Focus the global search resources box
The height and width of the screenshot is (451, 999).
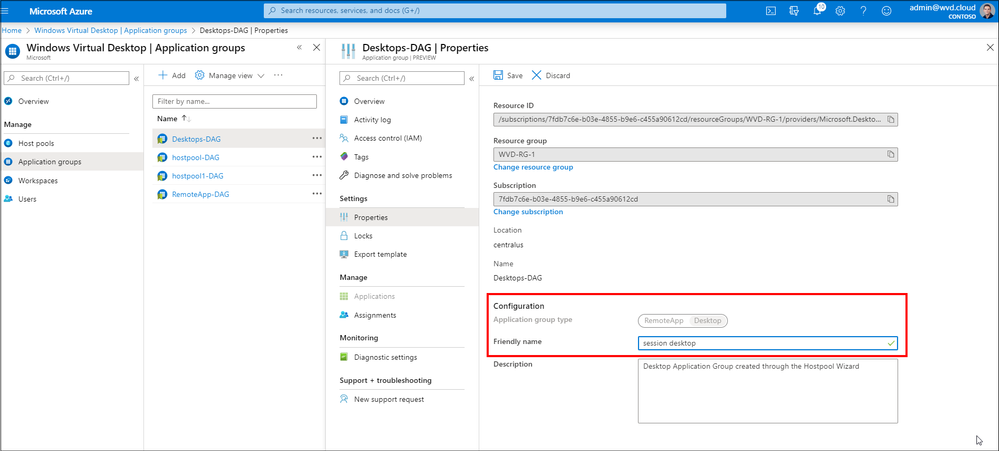494,11
